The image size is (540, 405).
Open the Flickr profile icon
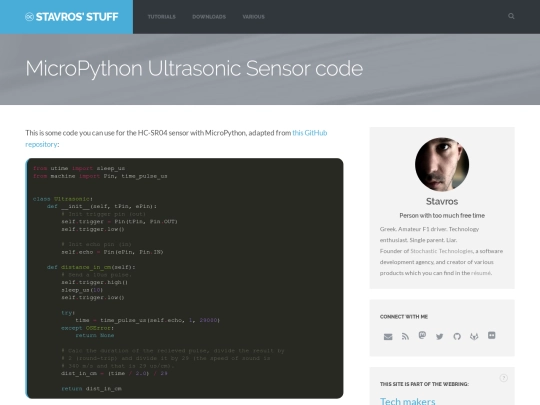[x=491, y=335]
